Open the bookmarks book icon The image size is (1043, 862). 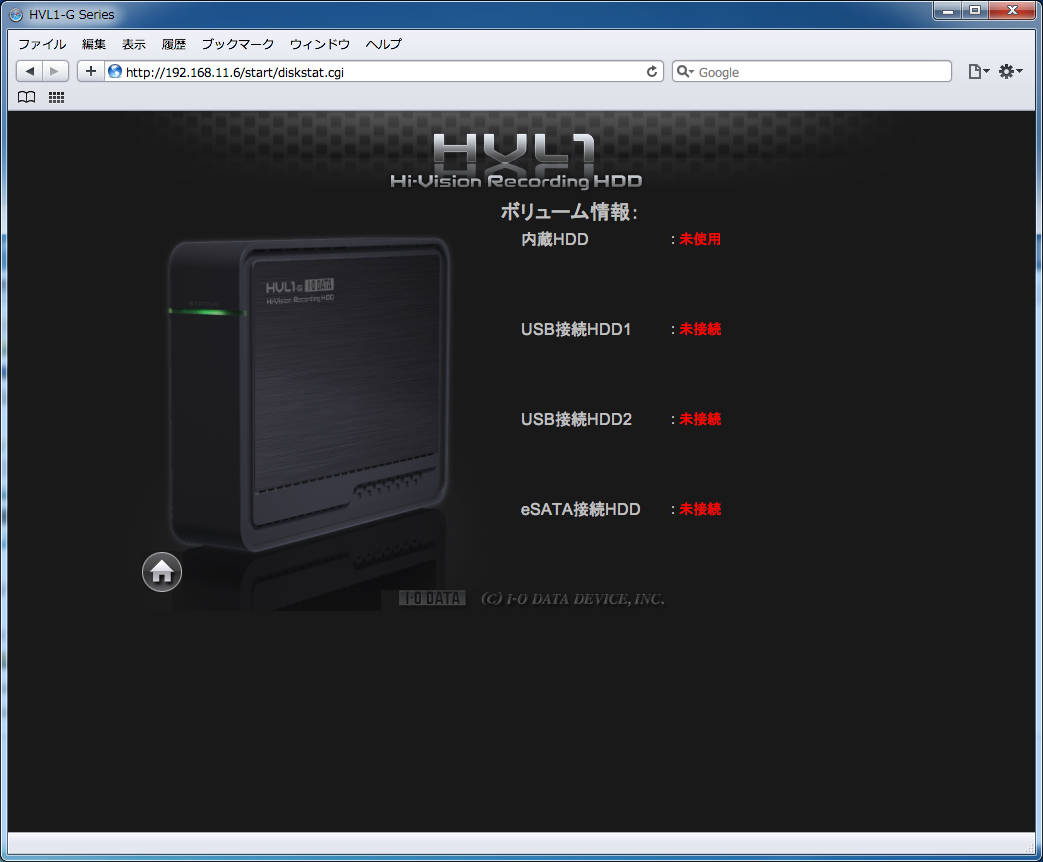(x=27, y=98)
